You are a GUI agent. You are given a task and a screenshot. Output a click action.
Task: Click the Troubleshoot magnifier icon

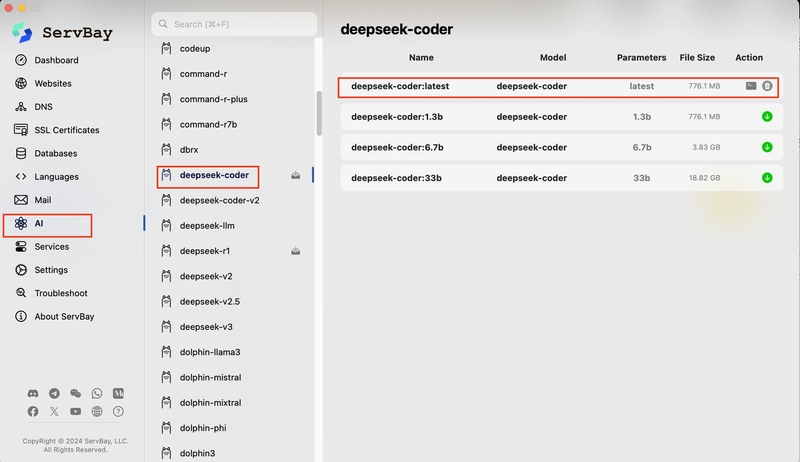21,293
